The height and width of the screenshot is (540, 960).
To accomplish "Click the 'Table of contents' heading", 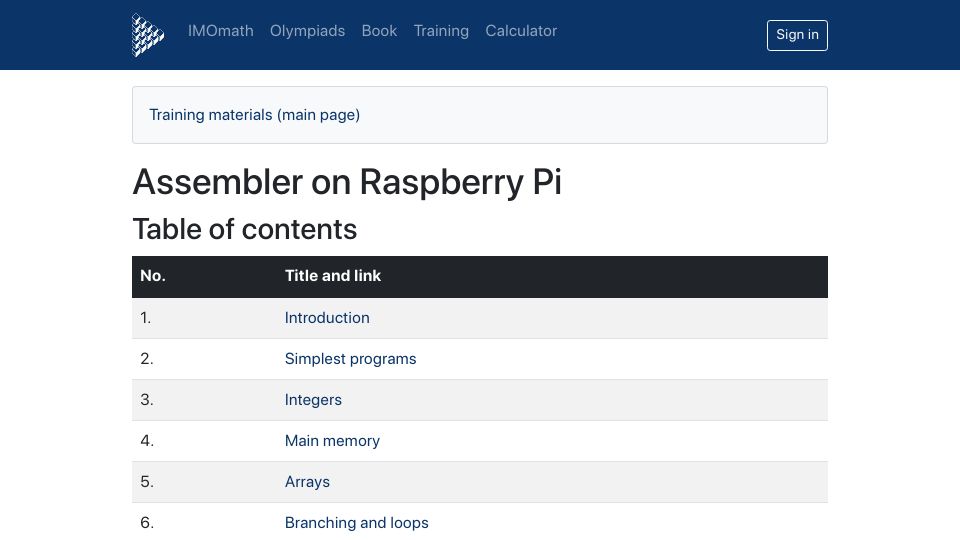I will click(245, 230).
